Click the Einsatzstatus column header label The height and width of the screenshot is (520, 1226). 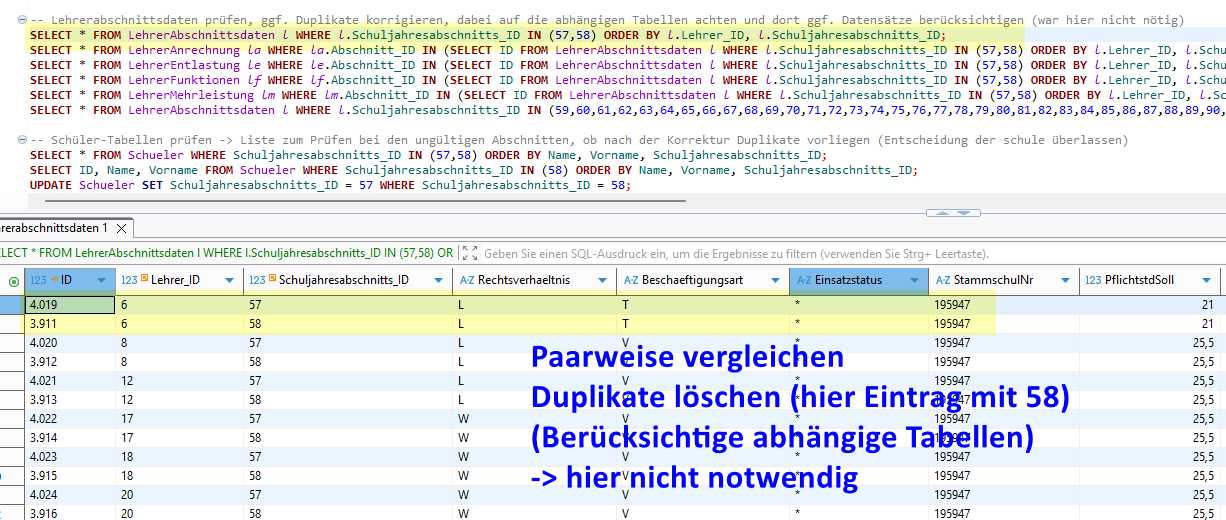tap(848, 281)
